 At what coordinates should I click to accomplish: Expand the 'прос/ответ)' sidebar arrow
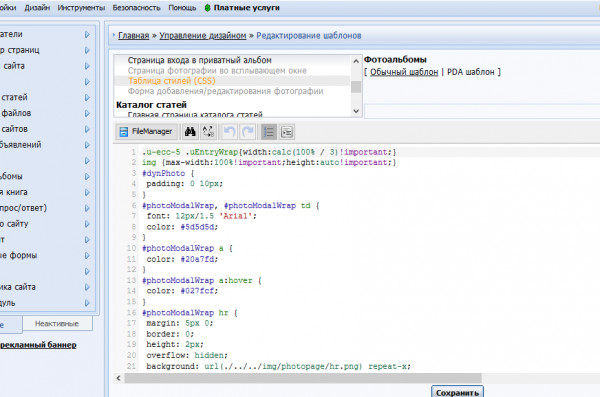point(87,208)
